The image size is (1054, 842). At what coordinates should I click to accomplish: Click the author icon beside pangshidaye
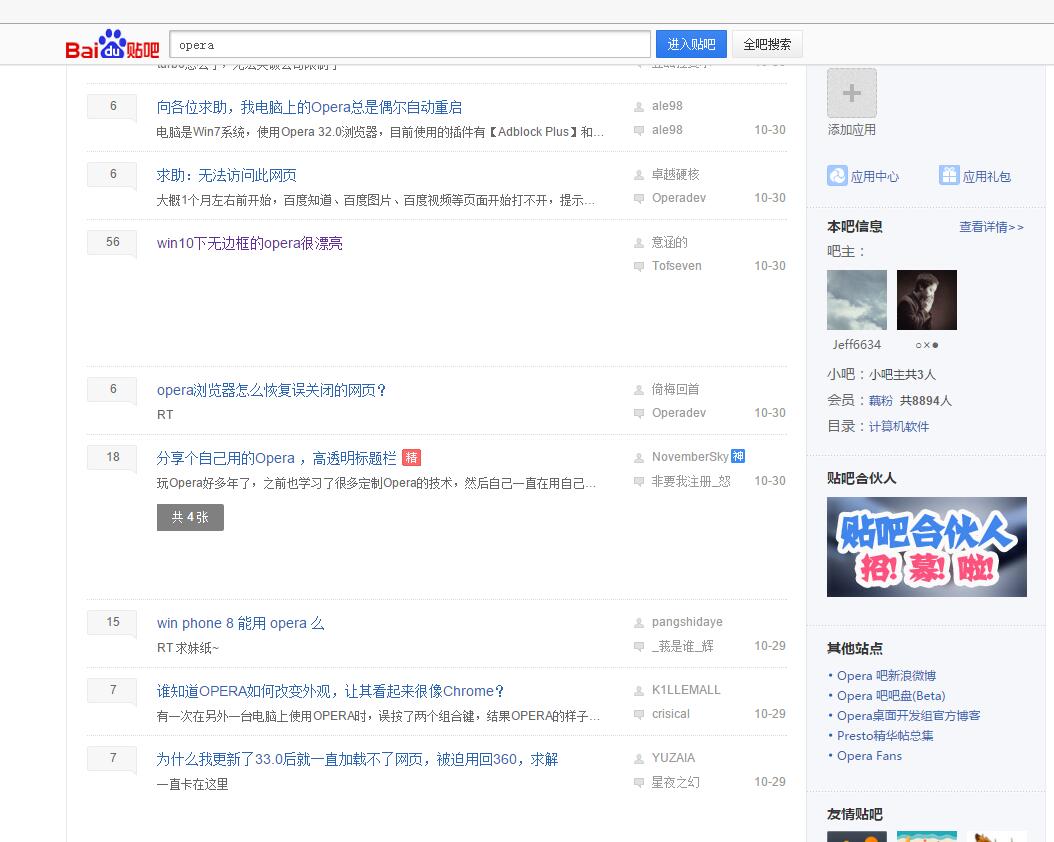[x=639, y=623]
